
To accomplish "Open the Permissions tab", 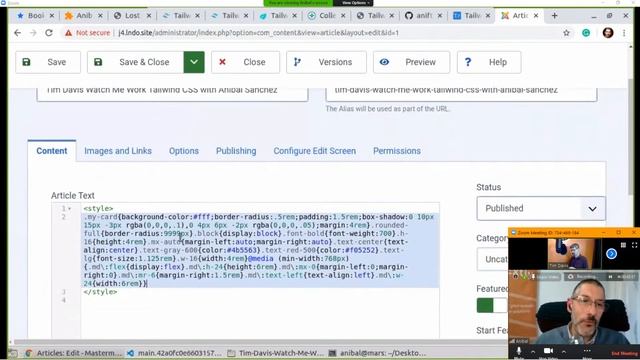I will pos(397,151).
